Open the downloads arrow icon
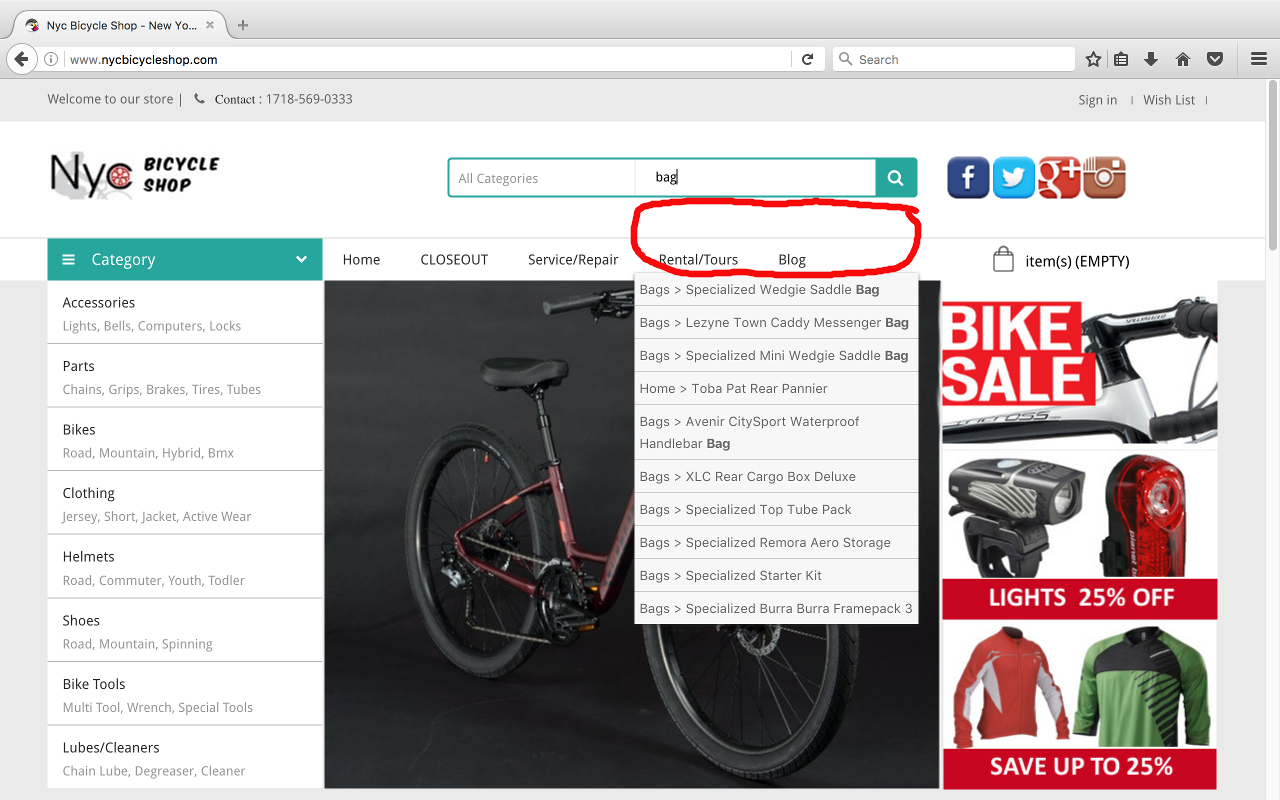The image size is (1280, 800). (x=1151, y=60)
